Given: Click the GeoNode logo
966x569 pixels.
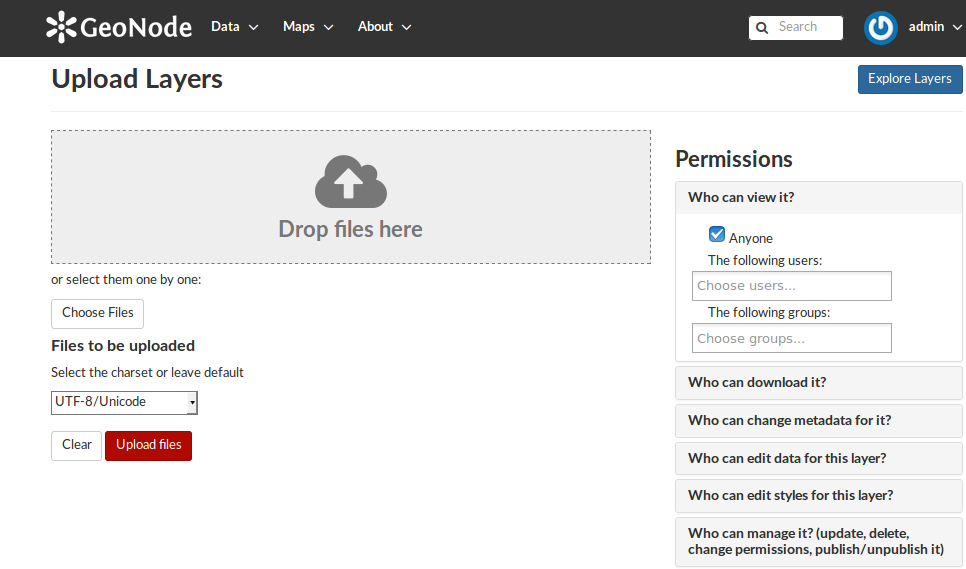Looking at the screenshot, I should point(119,27).
